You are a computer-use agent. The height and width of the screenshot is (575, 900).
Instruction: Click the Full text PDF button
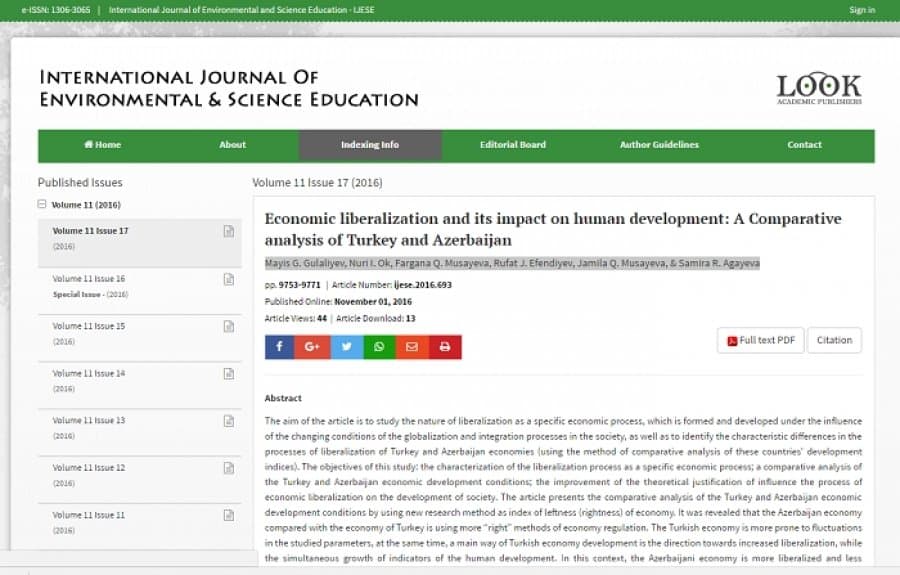pos(761,340)
